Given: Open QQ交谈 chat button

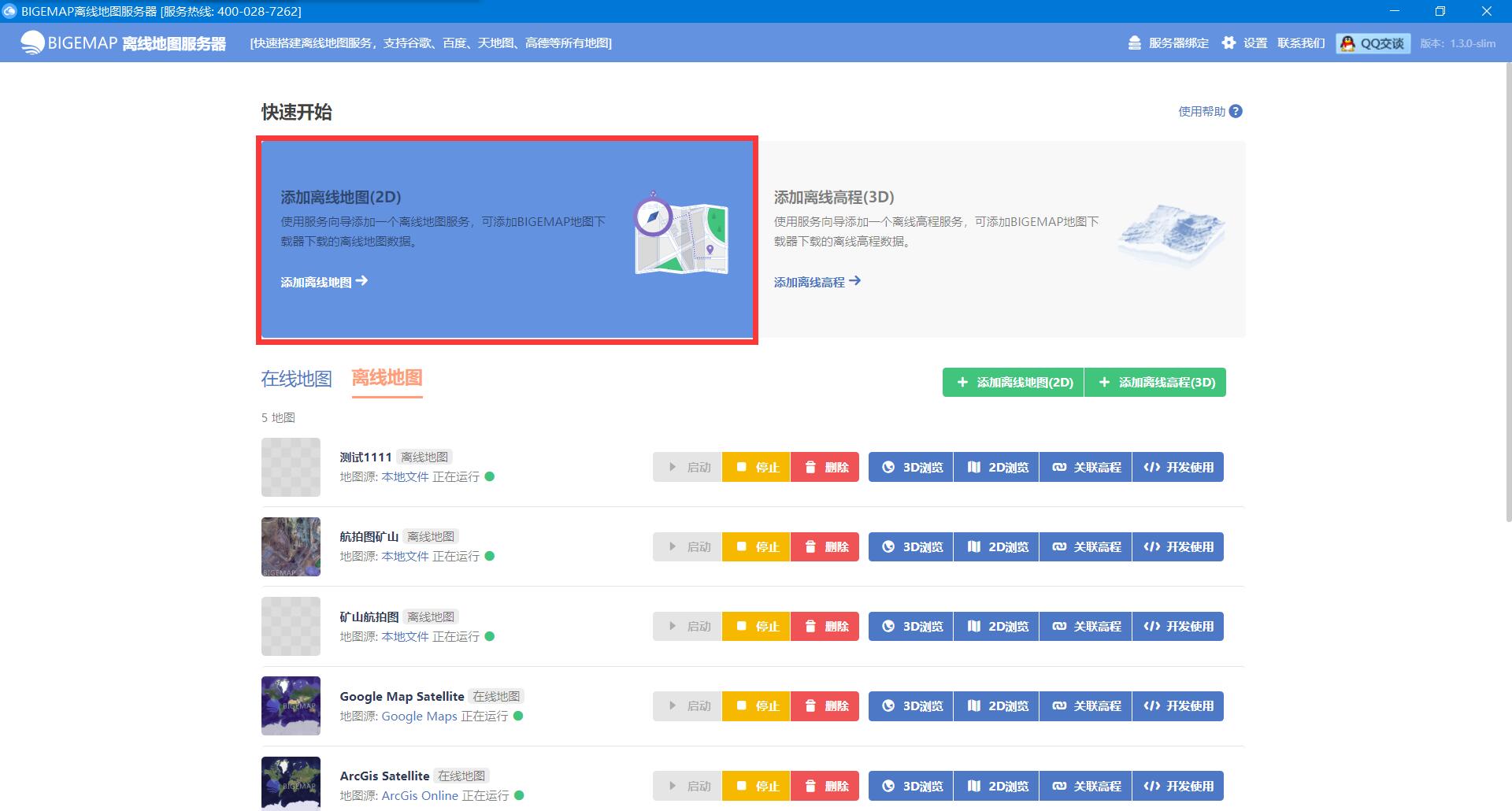Looking at the screenshot, I should 1373,43.
